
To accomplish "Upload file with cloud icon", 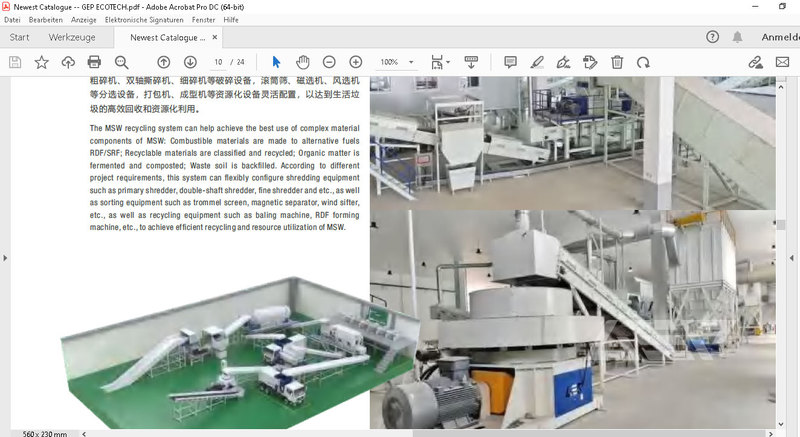I will click(68, 62).
